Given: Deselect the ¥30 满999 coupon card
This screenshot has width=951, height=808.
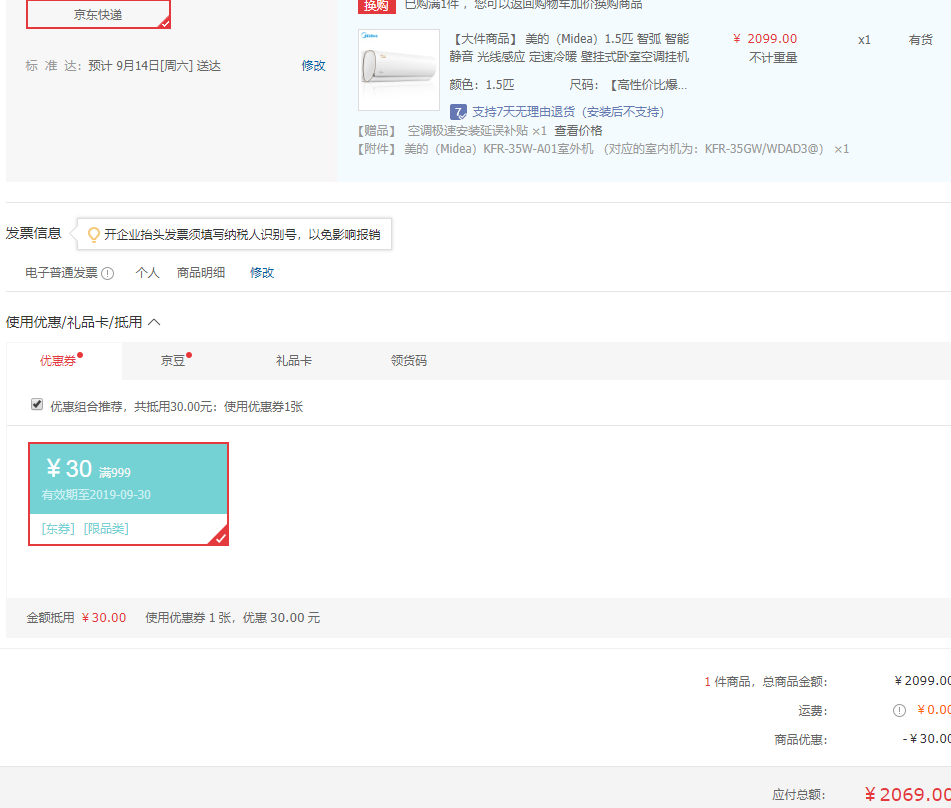Looking at the screenshot, I should [x=129, y=494].
